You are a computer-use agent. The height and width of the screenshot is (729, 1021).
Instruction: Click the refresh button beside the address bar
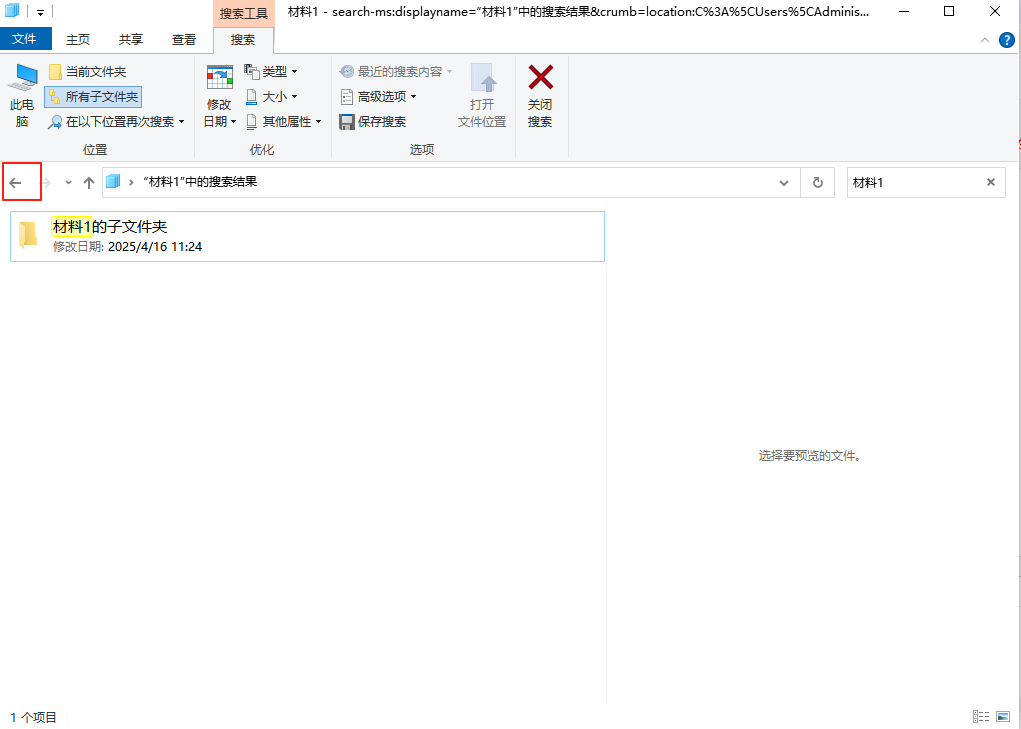pos(817,182)
